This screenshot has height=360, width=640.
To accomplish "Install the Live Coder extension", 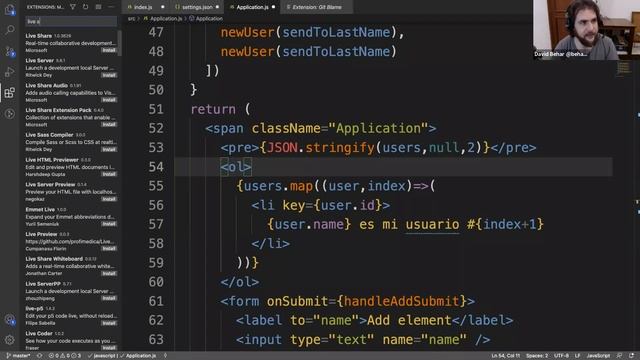I will coord(109,348).
